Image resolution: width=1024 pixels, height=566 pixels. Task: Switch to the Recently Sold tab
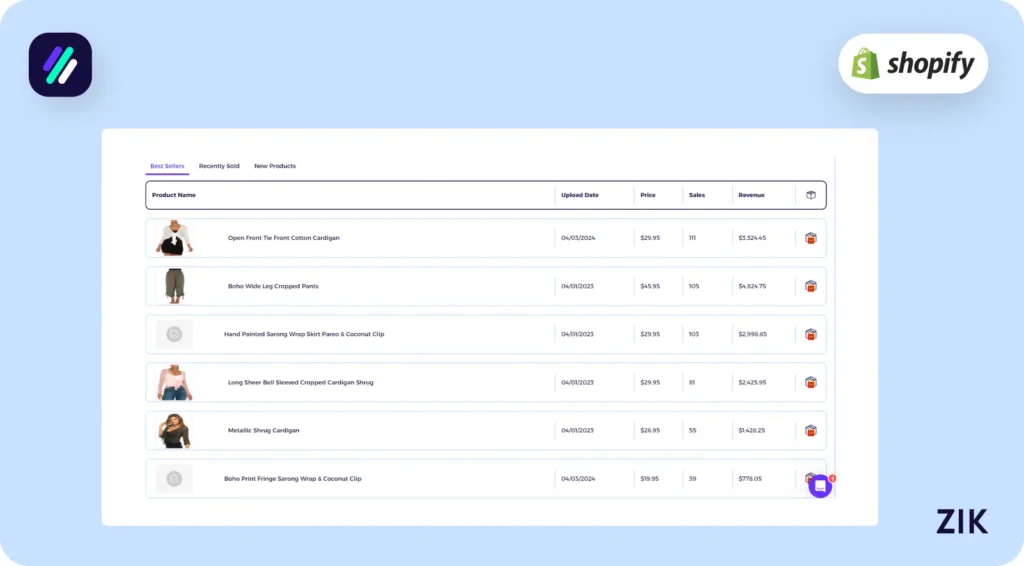[219, 166]
